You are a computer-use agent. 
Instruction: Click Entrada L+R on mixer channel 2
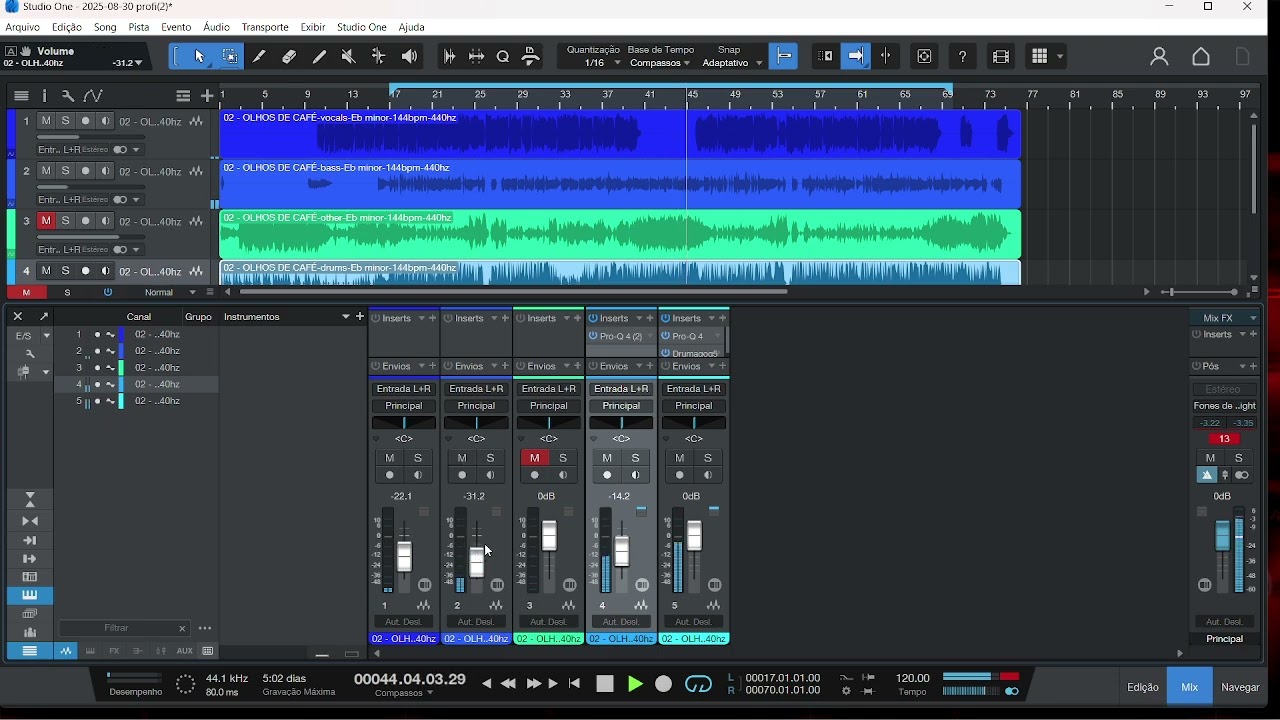pos(477,389)
